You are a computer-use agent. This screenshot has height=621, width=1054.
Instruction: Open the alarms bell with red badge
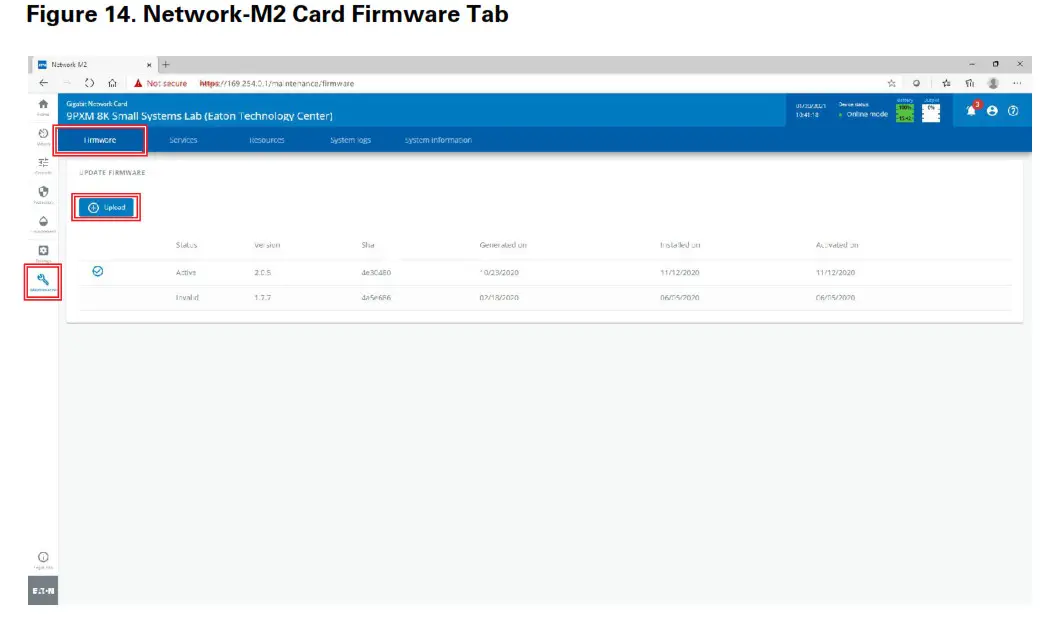(x=971, y=110)
